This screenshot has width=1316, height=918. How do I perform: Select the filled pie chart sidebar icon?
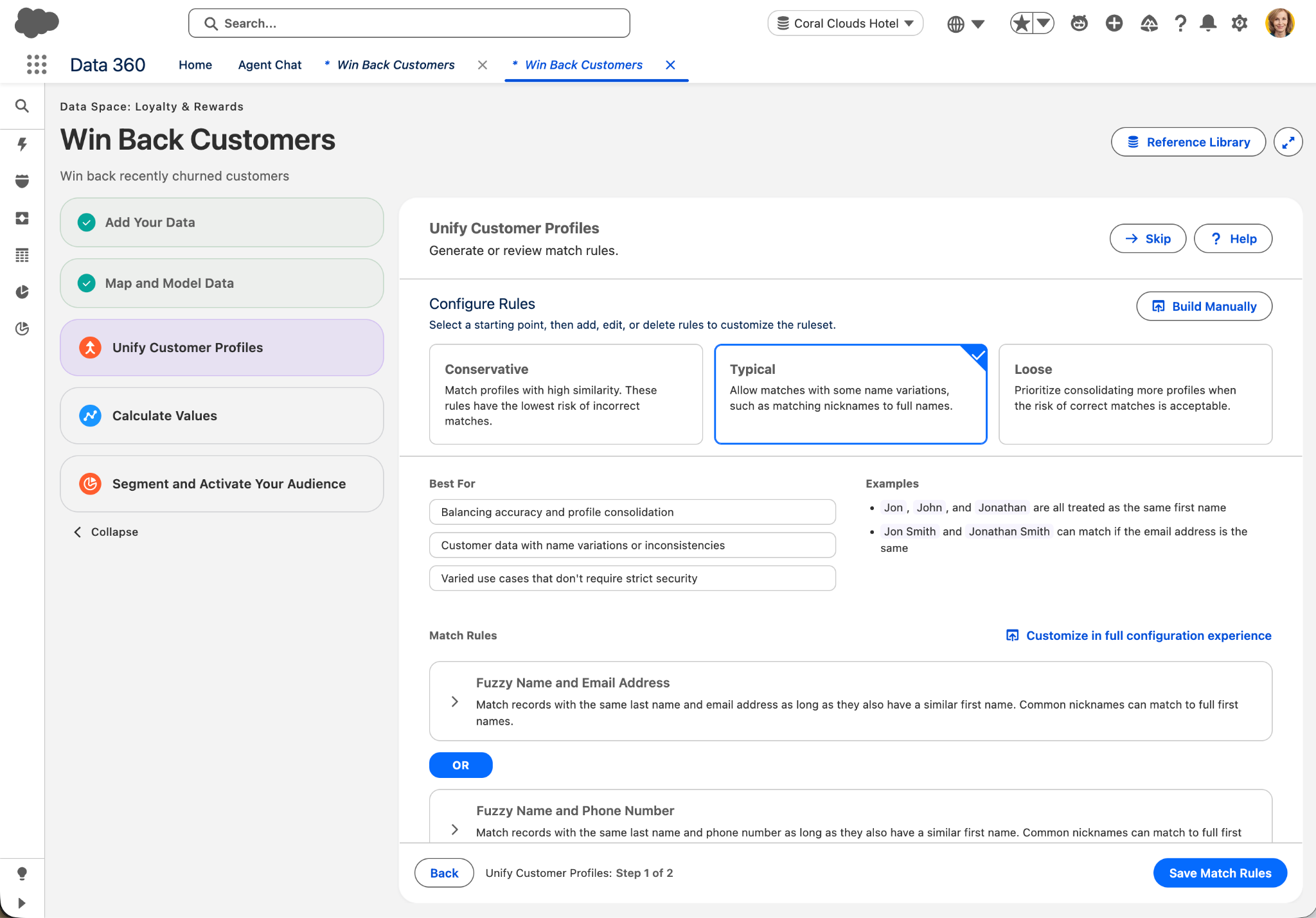(x=22, y=292)
